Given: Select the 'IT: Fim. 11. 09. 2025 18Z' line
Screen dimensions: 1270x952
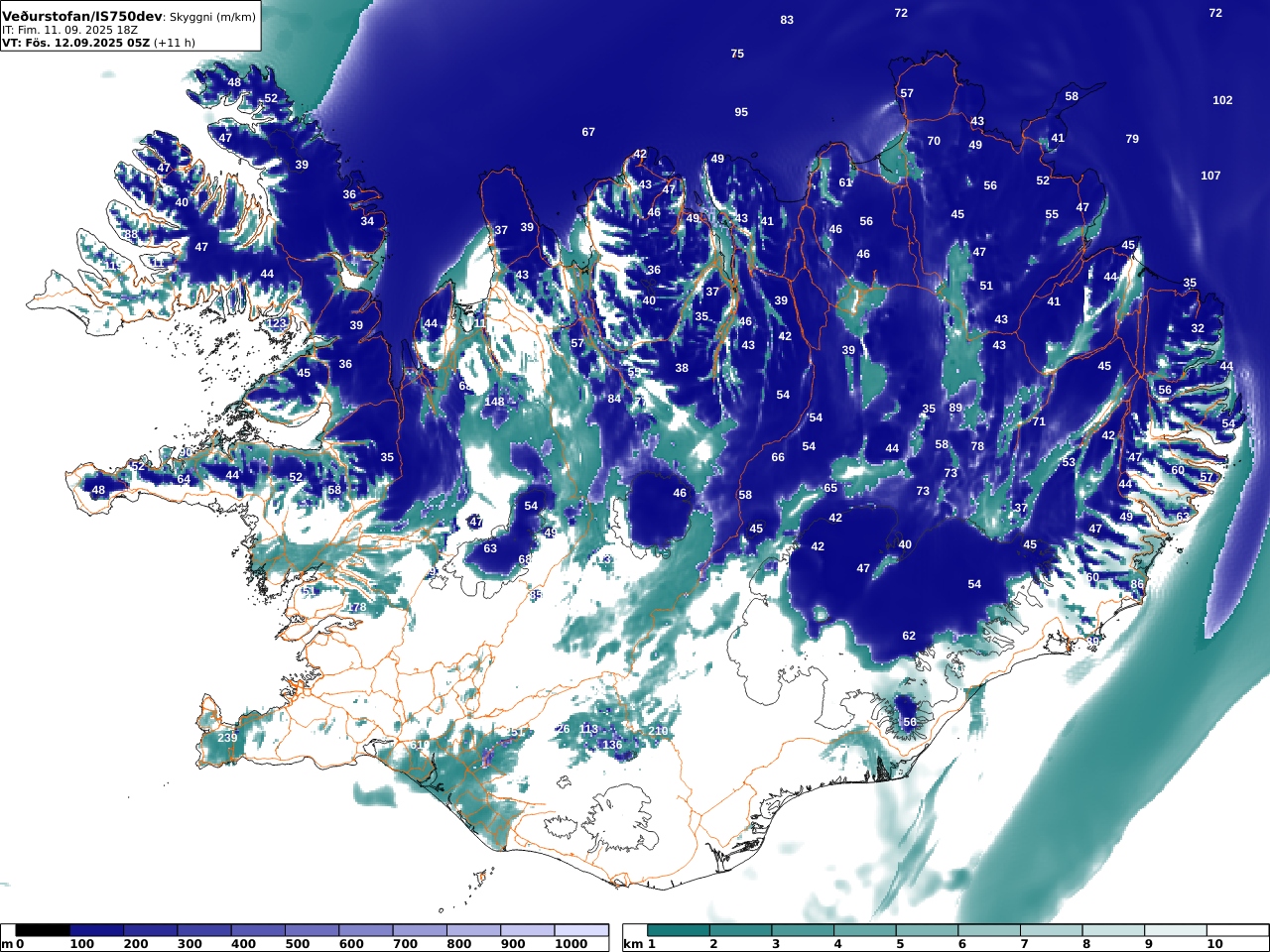Looking at the screenshot, I should [69, 30].
